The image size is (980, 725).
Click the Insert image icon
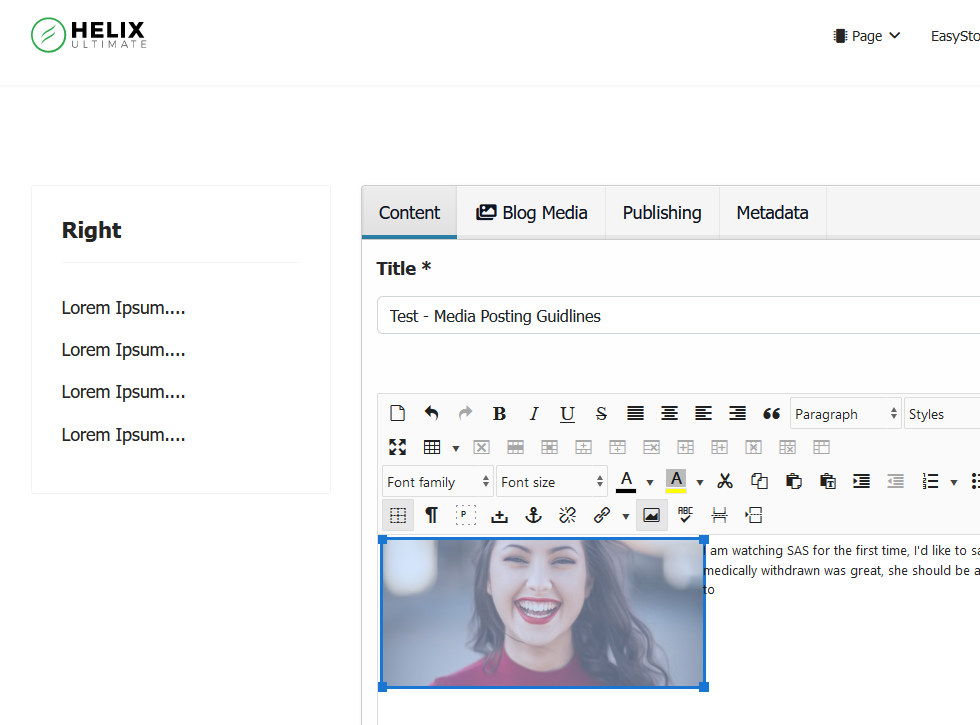point(651,515)
